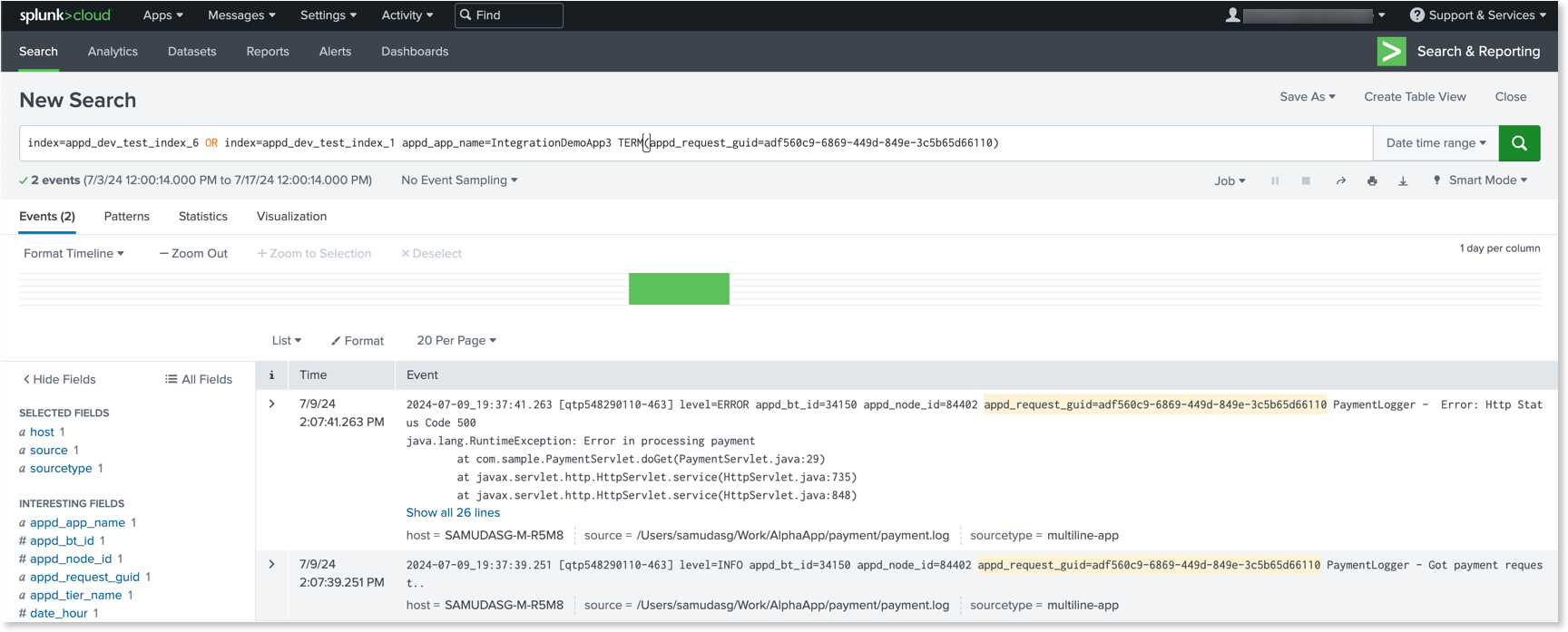Select sourcetype field in sidebar
1568x632 pixels.
tap(61, 469)
